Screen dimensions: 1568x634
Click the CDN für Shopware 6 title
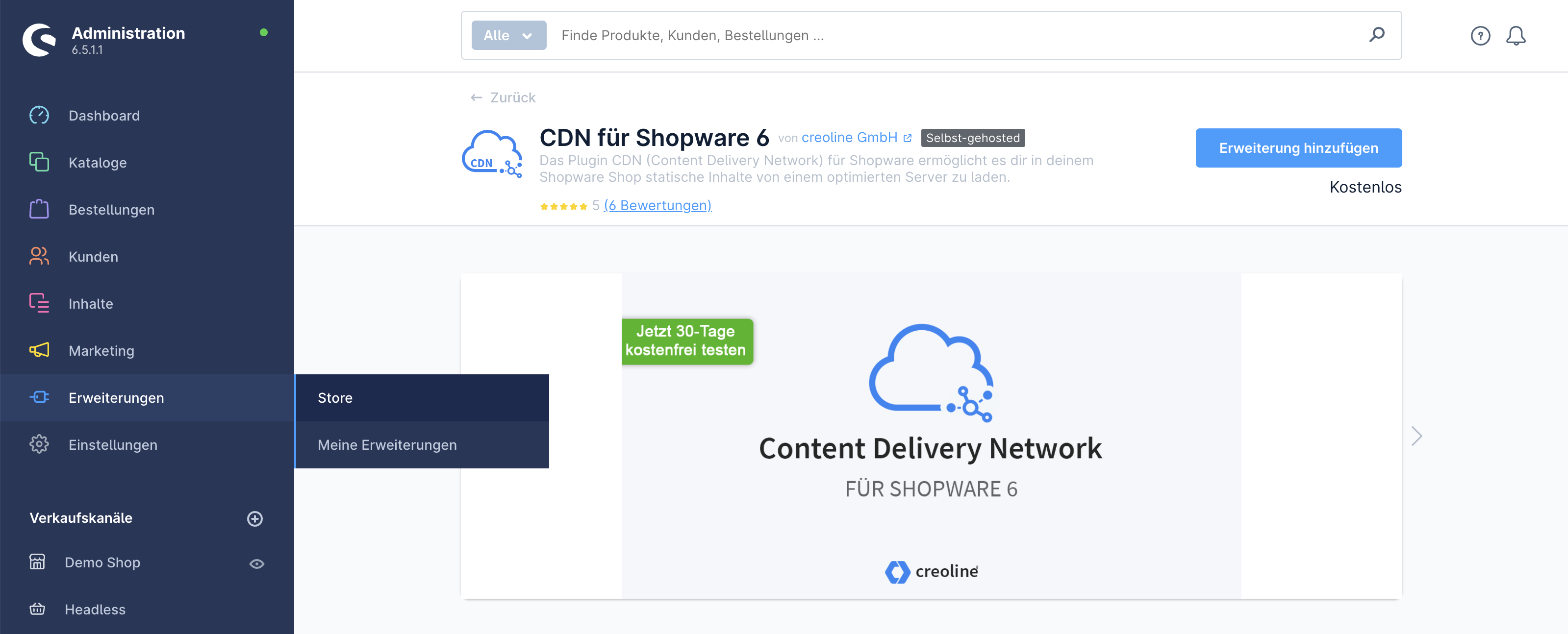tap(655, 138)
